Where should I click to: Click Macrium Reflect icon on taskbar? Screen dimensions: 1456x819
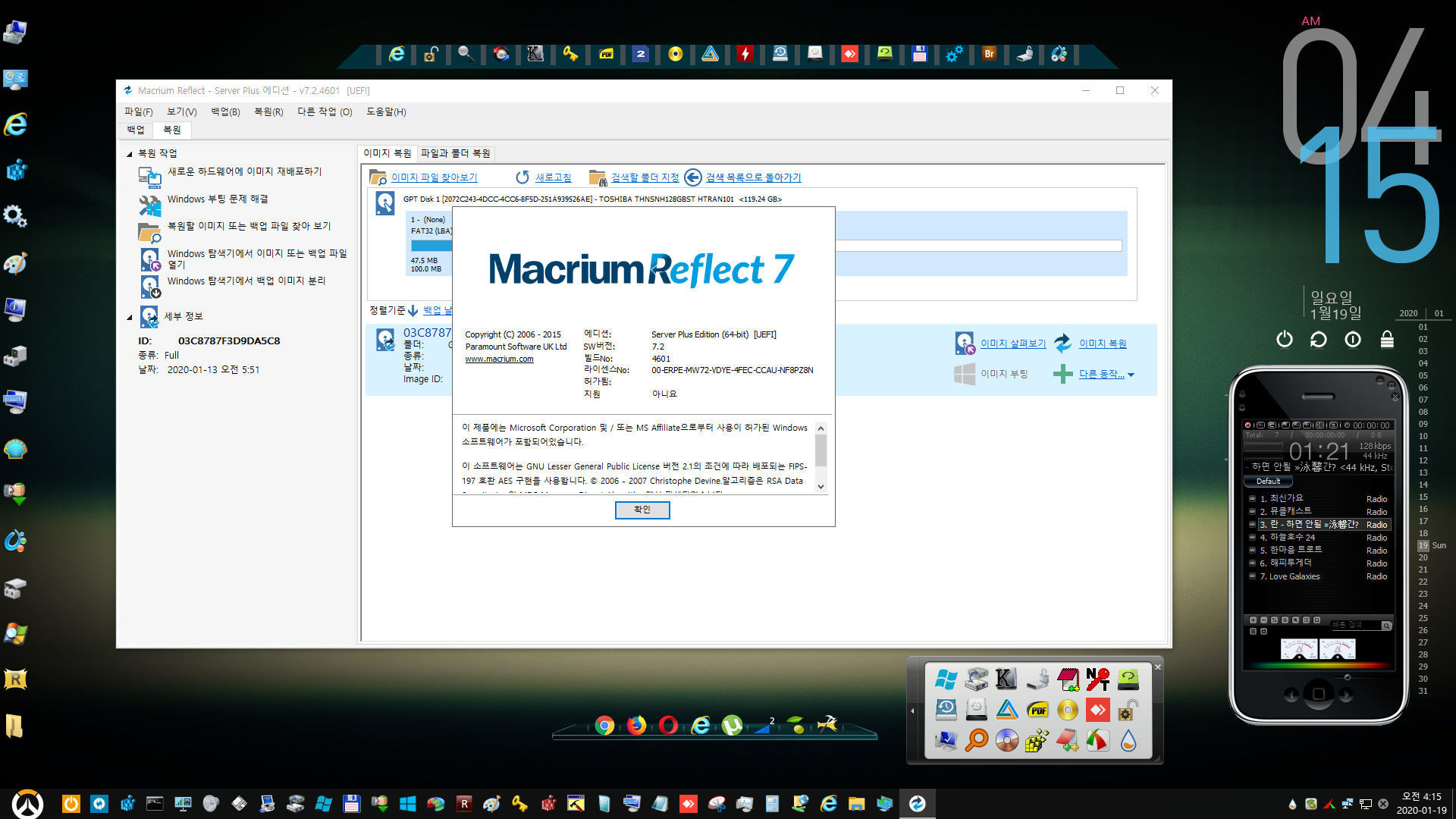point(918,804)
